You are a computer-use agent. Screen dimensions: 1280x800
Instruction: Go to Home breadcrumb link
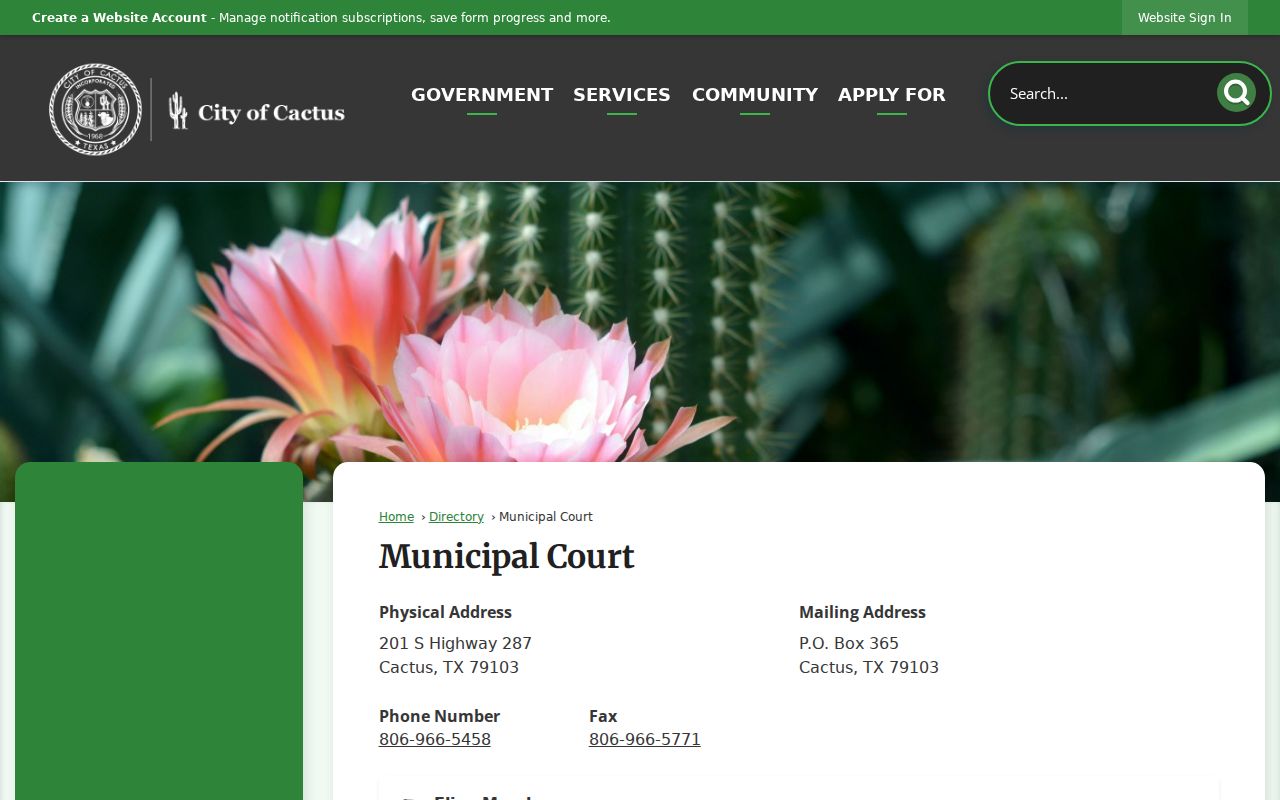point(396,517)
